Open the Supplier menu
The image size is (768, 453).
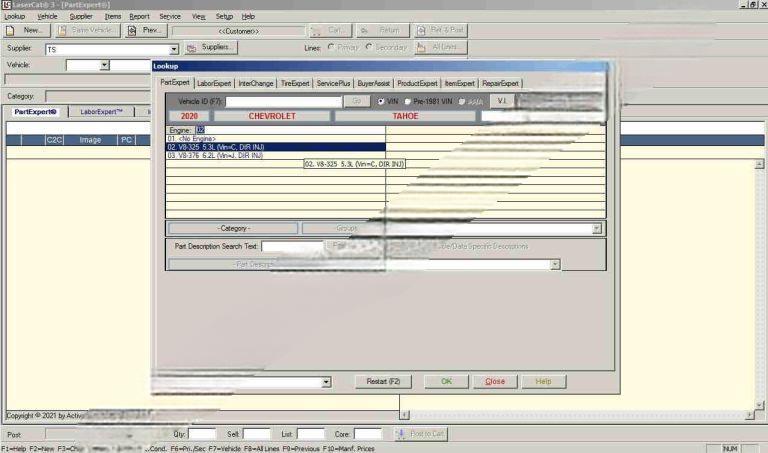point(81,17)
